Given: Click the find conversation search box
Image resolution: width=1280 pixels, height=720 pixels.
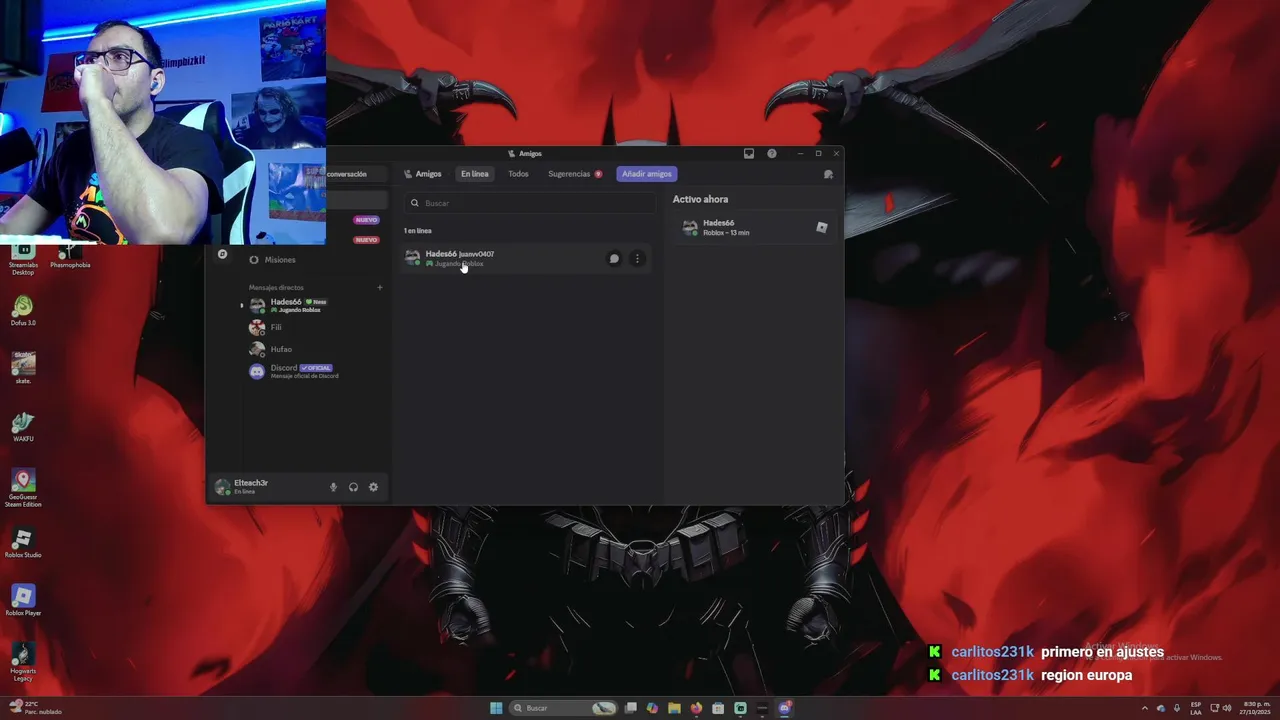Looking at the screenshot, I should coord(355,174).
